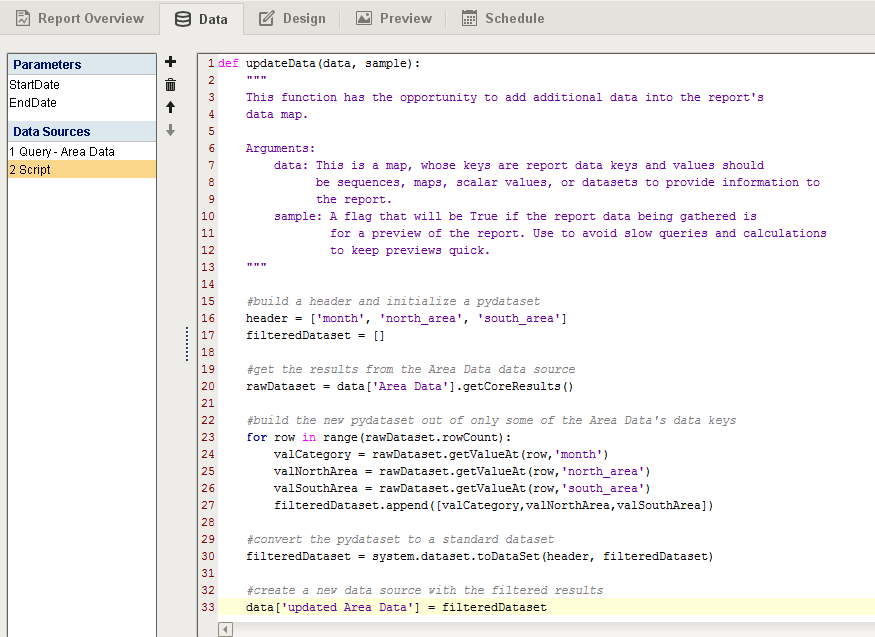Click line number 23 in the gutter
This screenshot has height=637, width=875.
(x=208, y=437)
